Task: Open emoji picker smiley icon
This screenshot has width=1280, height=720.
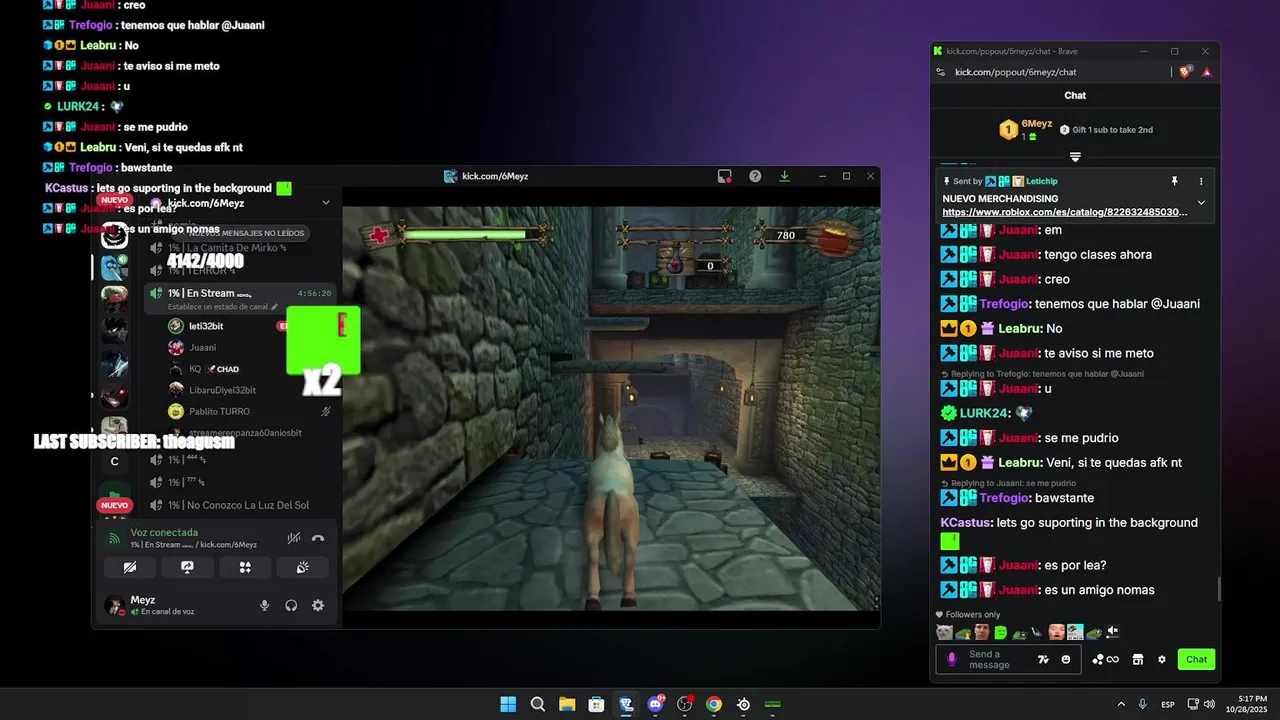Action: coord(1066,659)
